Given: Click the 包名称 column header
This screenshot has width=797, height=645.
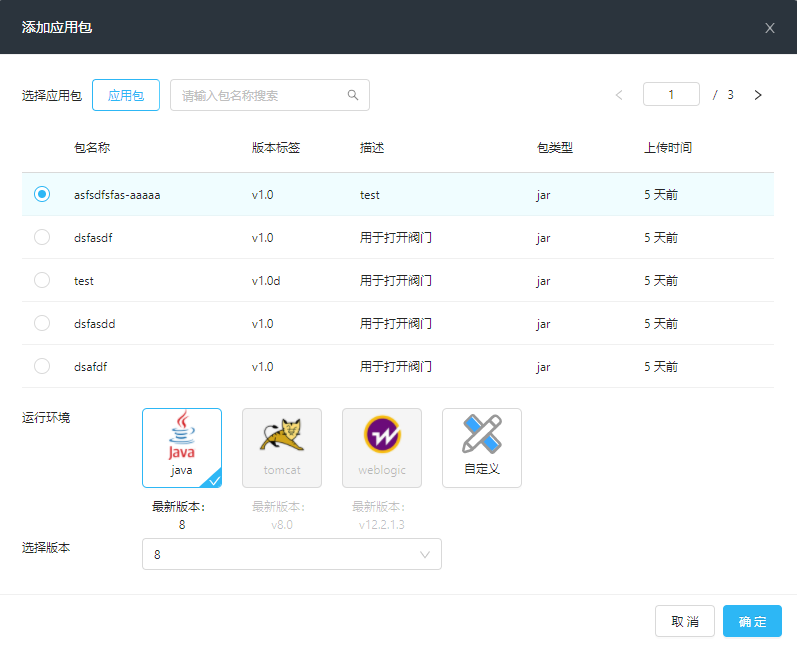Looking at the screenshot, I should (x=92, y=148).
